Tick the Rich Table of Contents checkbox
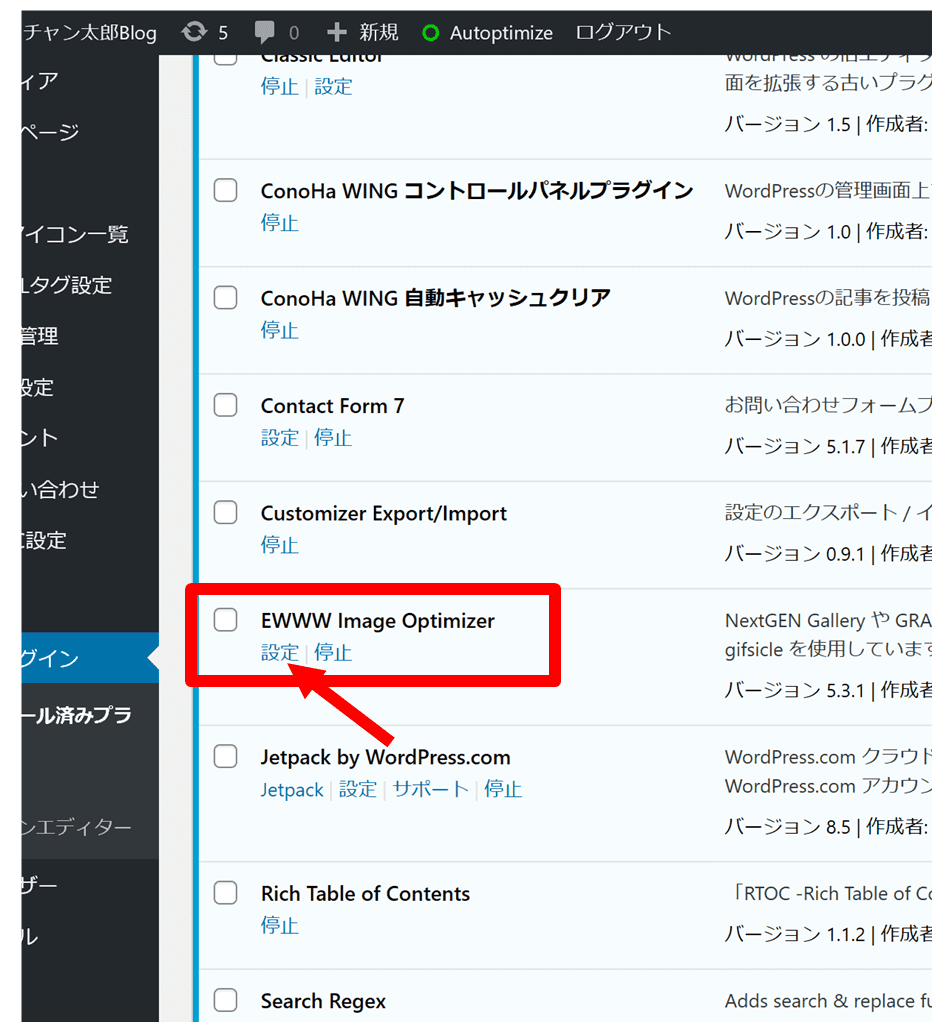 pos(226,893)
